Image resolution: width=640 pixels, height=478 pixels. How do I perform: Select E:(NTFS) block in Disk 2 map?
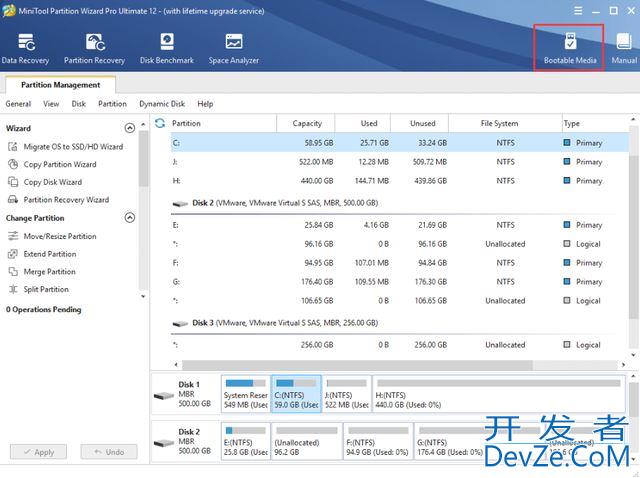pos(246,442)
